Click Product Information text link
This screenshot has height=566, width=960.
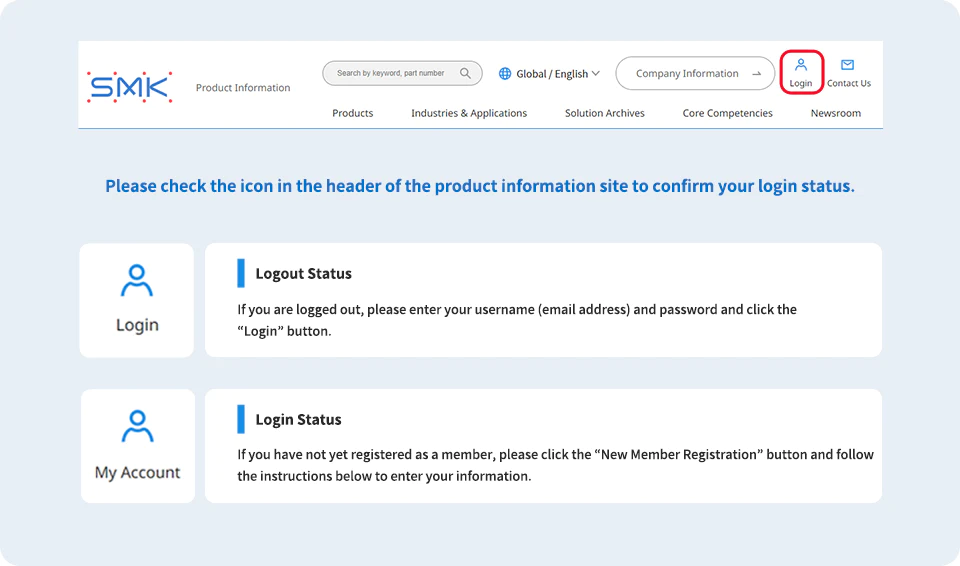coord(243,88)
